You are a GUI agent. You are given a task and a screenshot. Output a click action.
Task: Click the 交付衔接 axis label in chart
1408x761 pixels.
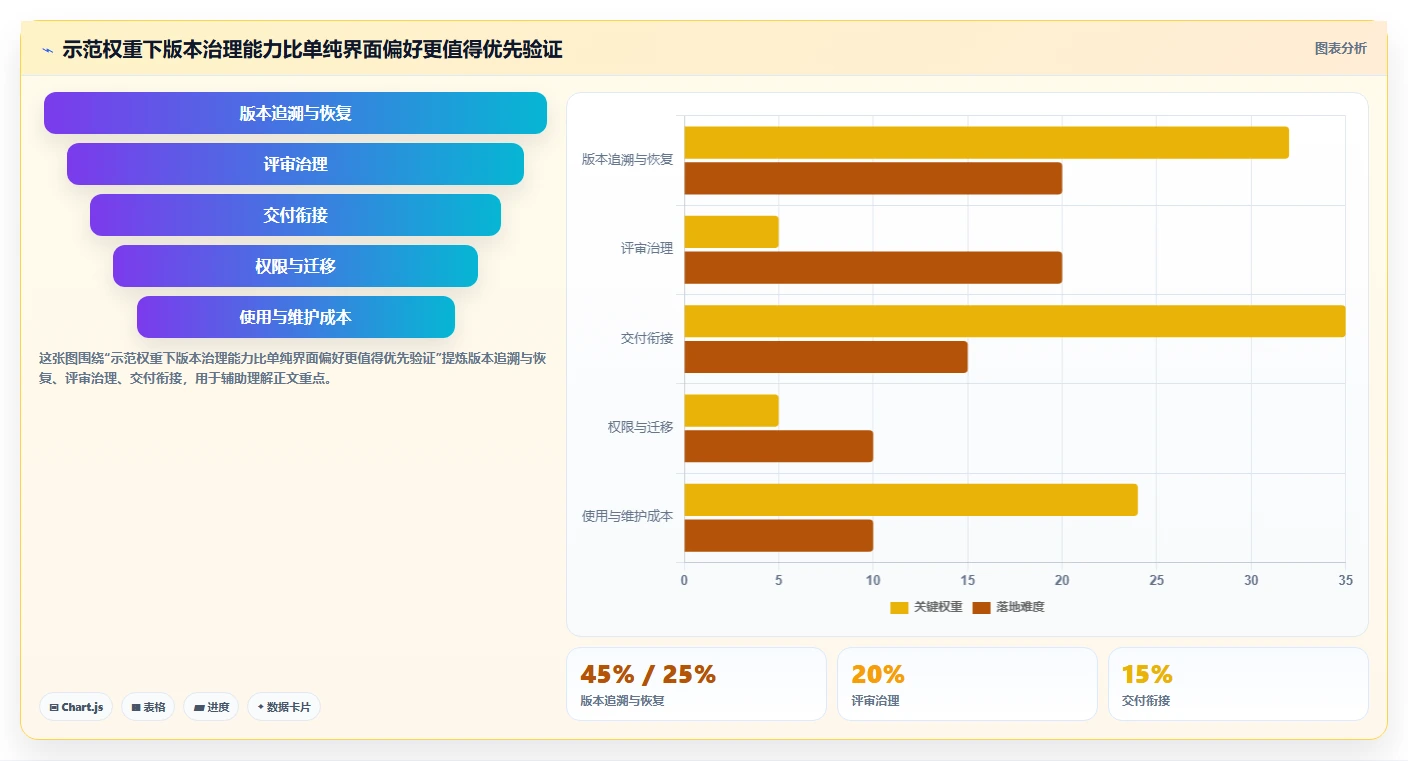(x=647, y=338)
